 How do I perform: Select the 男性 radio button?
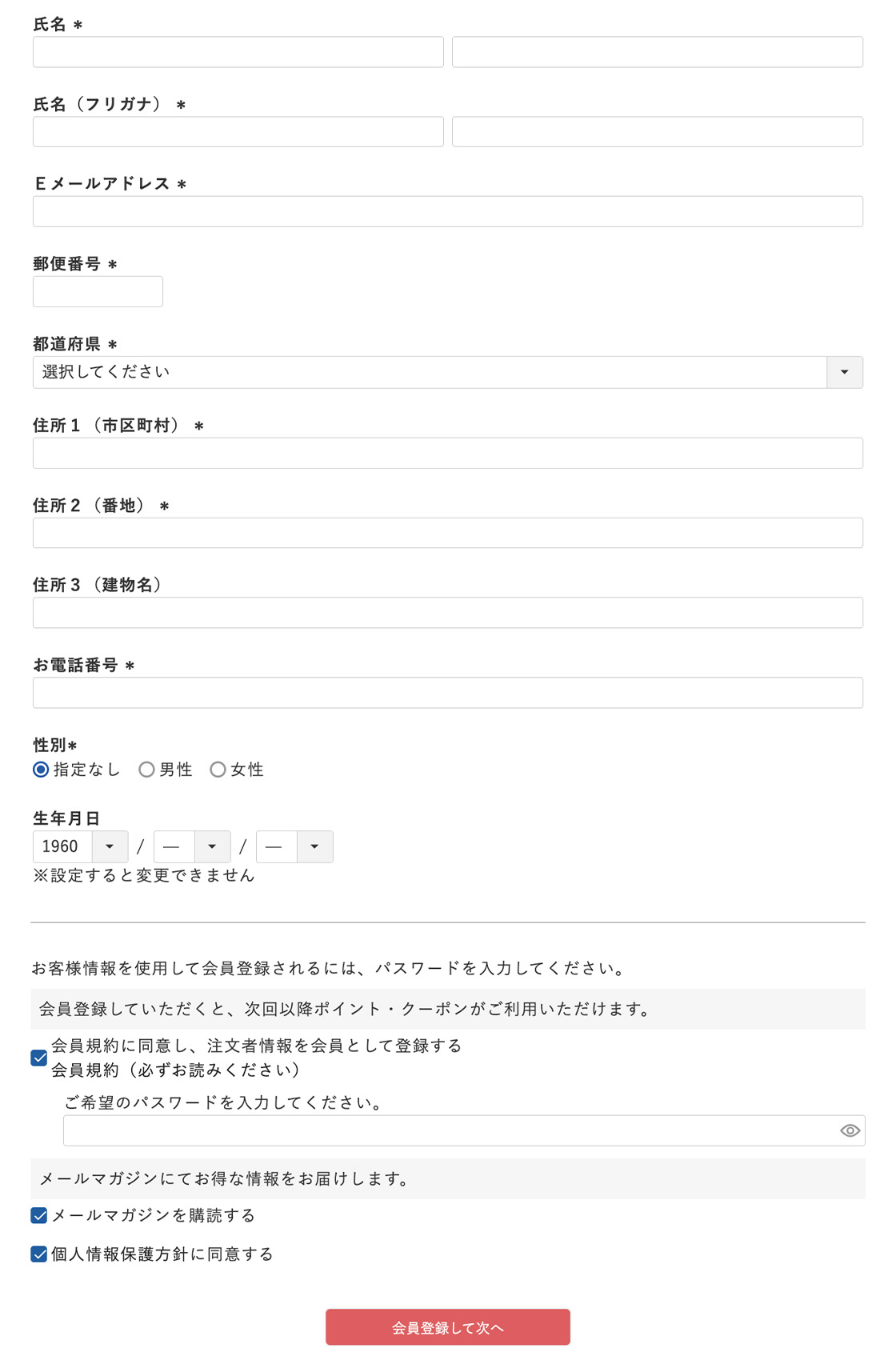coord(146,770)
